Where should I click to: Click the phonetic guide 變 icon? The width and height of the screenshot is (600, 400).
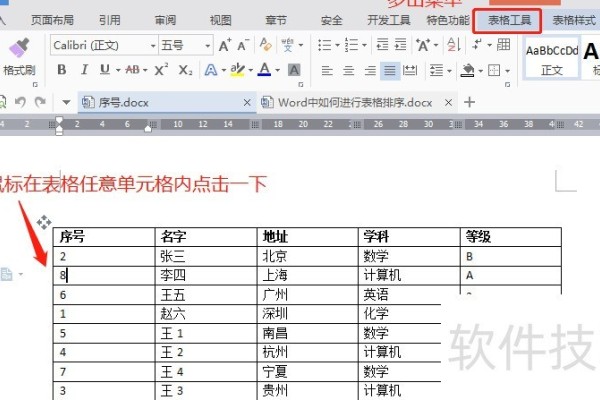click(x=288, y=45)
